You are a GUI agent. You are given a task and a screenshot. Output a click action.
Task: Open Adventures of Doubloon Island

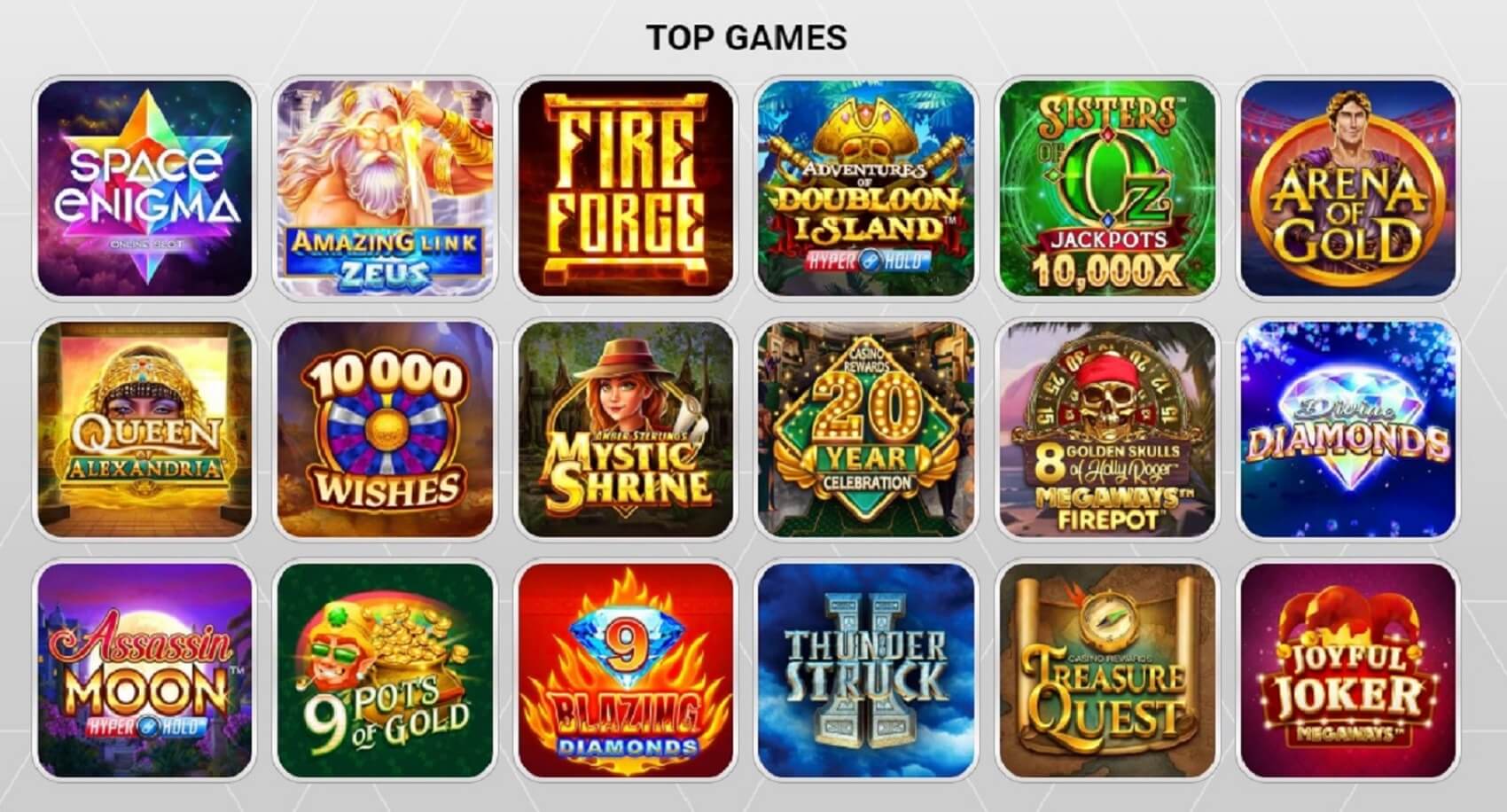coord(867,188)
